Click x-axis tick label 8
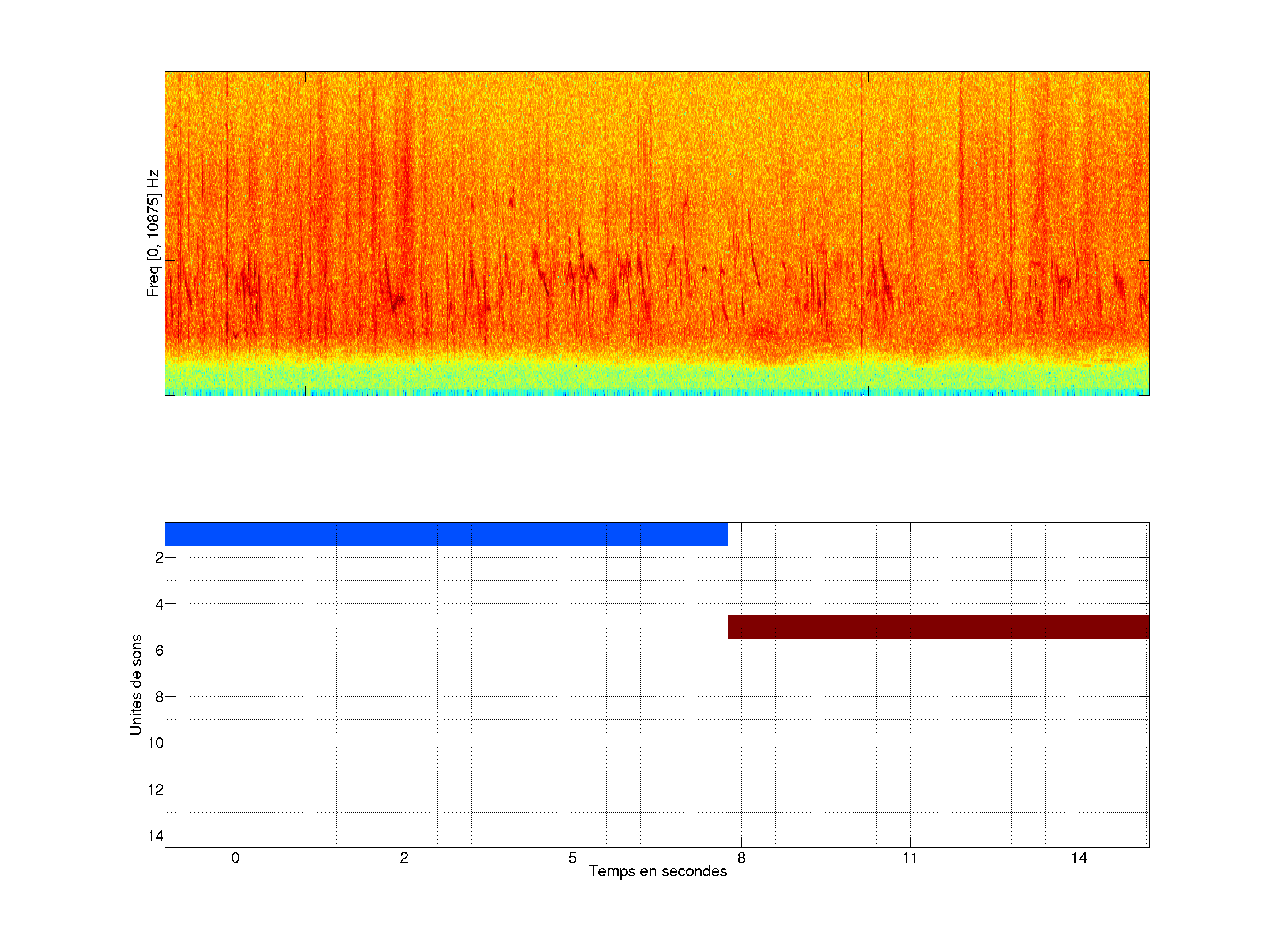Viewport: 1270px width, 952px height. coord(741,858)
